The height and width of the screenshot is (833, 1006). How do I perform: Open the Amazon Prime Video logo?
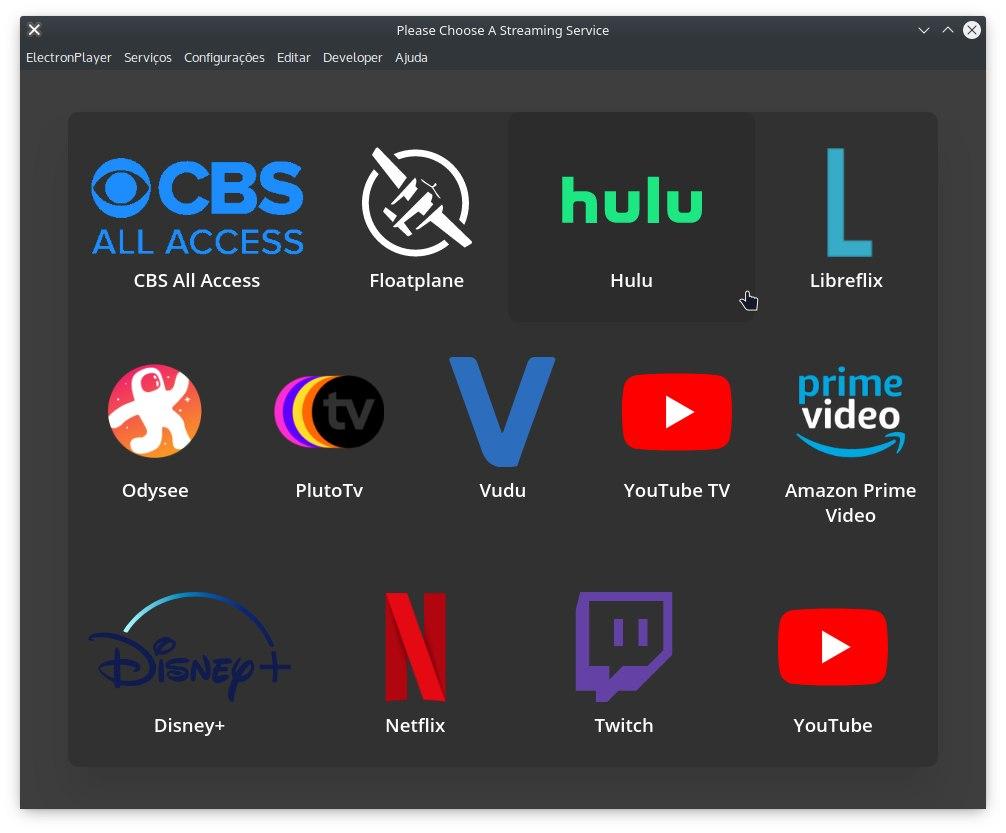(850, 411)
